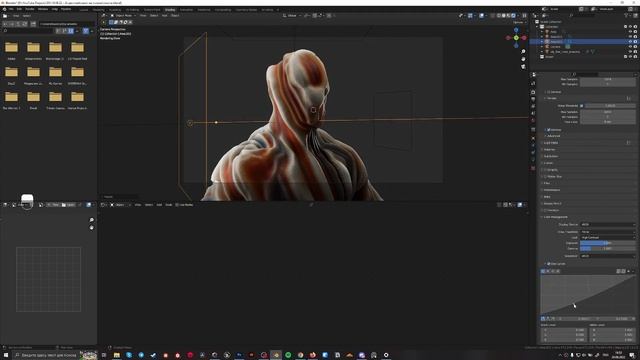Select the combined C curve channel button

pos(543,271)
